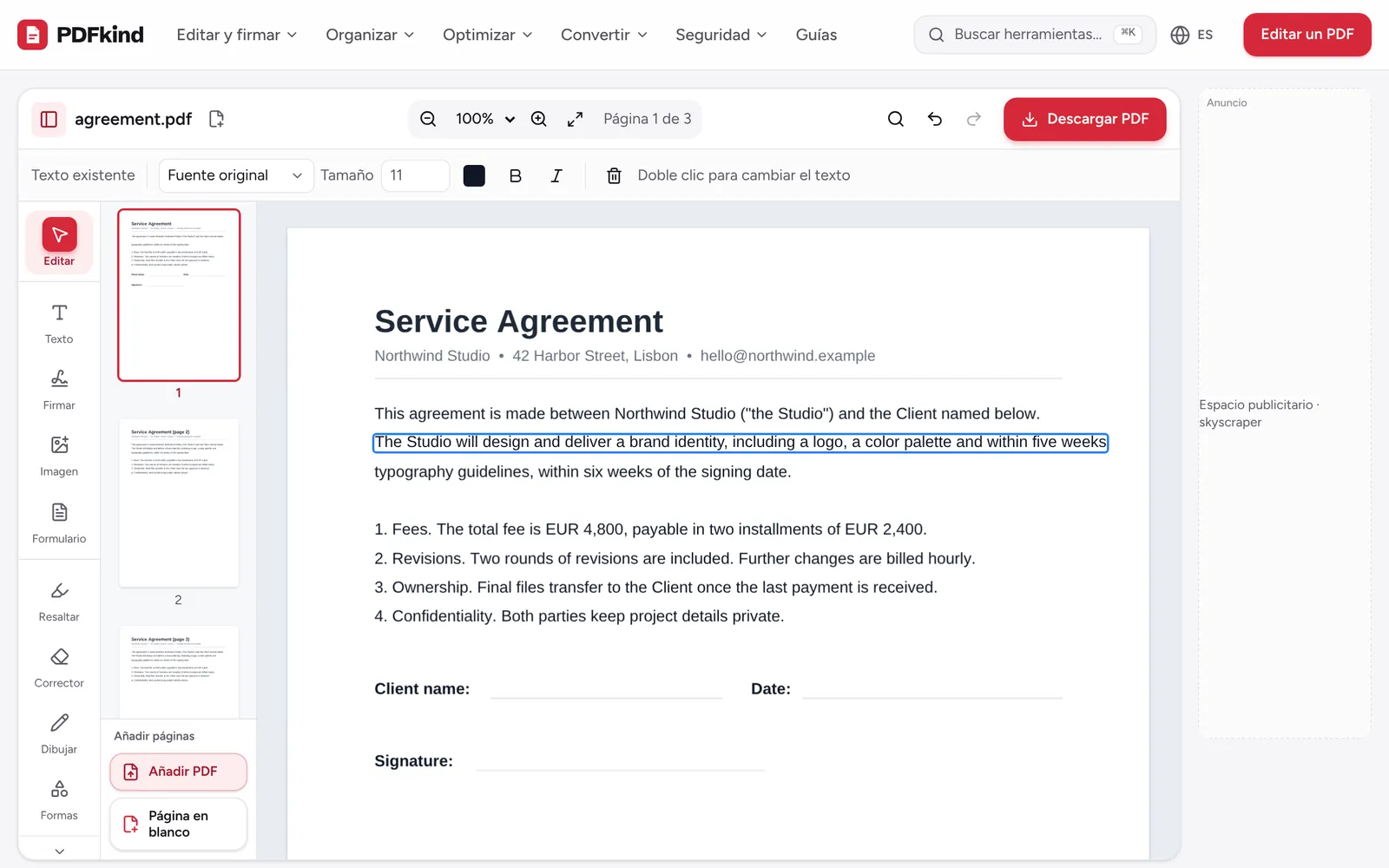Viewport: 1389px width, 868px height.
Task: Click the '2. Revisions' line
Action: click(675, 558)
